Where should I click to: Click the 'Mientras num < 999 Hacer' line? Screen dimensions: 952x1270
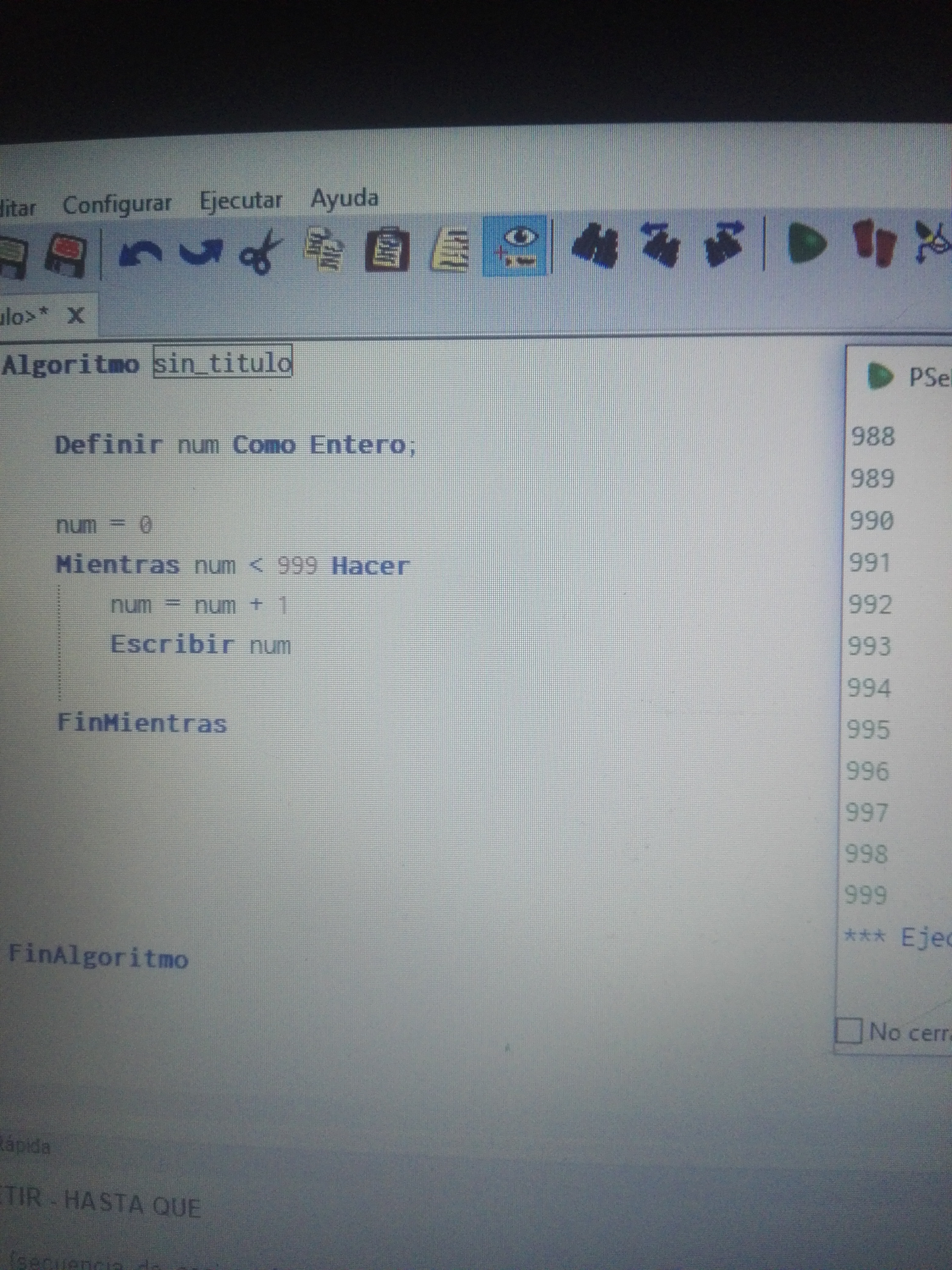[233, 565]
